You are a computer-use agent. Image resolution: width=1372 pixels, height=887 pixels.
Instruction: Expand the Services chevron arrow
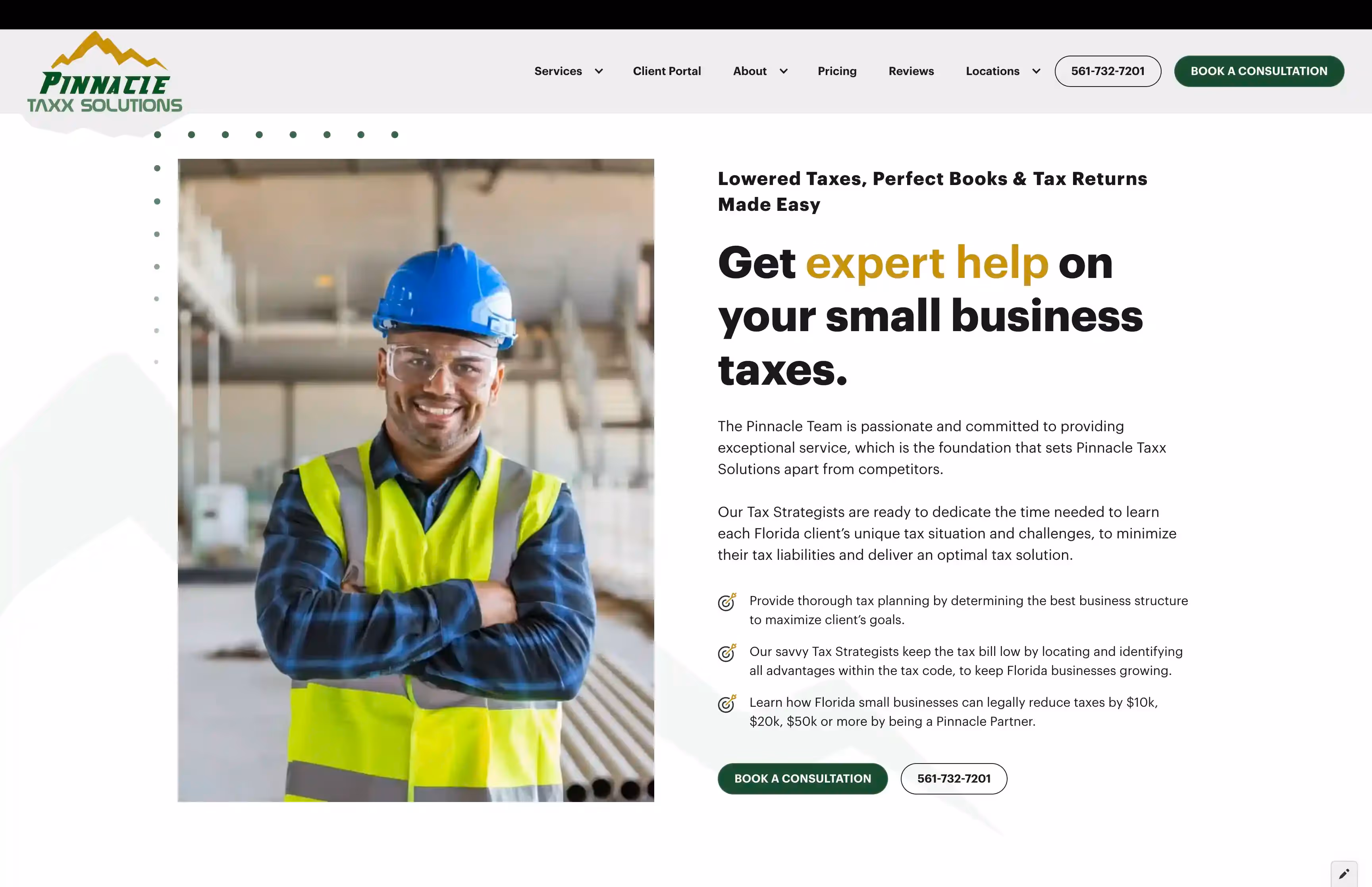pos(599,71)
